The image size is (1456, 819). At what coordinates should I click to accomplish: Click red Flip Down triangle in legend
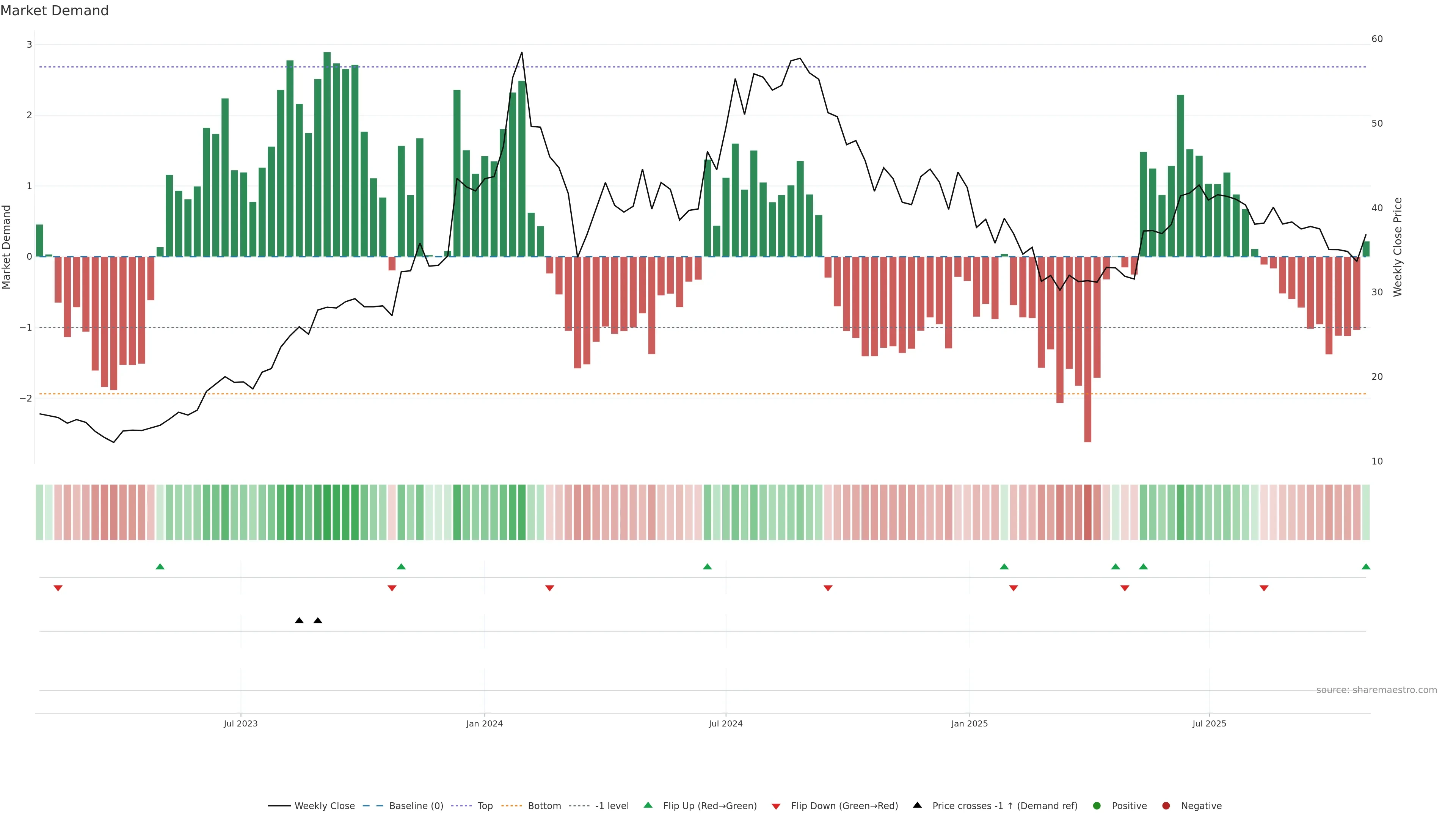point(776,806)
